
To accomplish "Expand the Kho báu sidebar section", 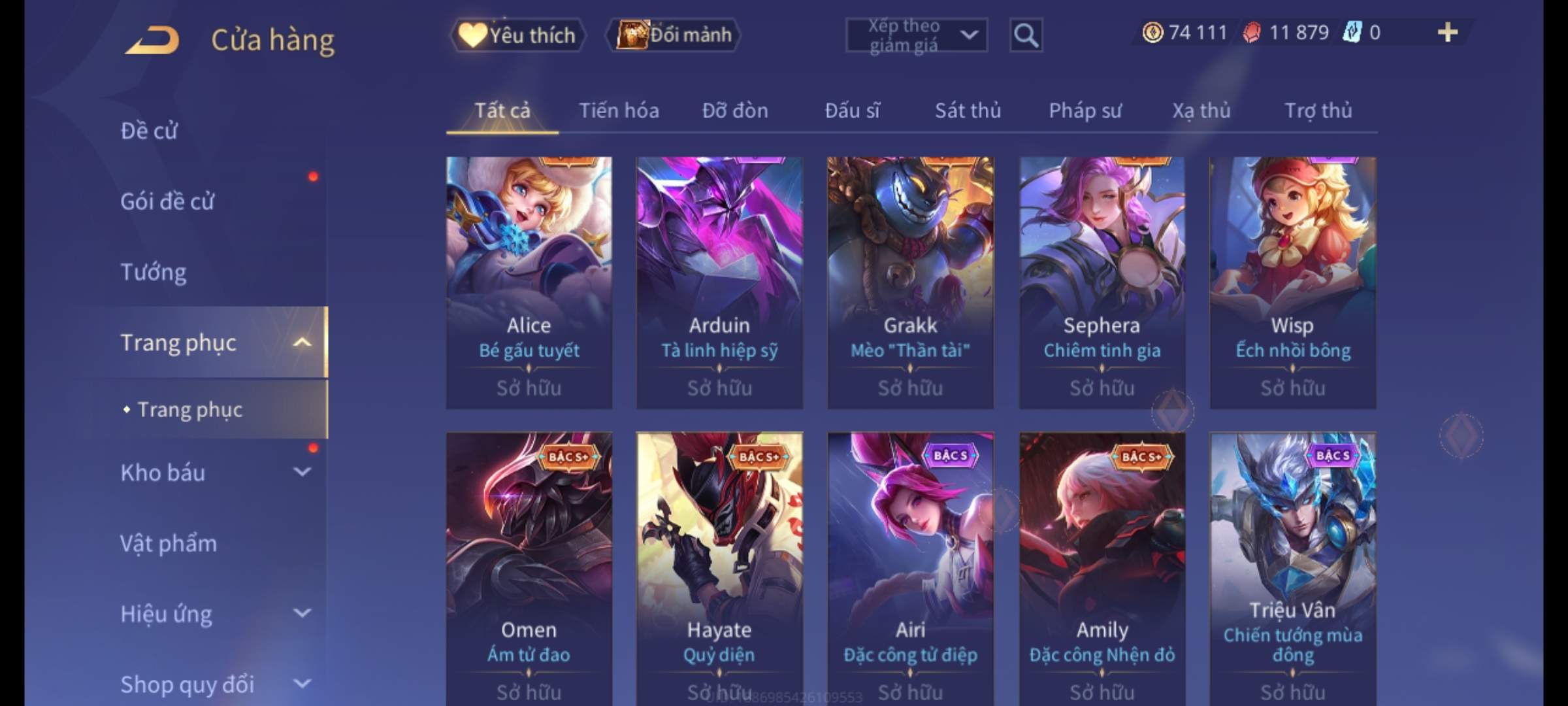I will pyautogui.click(x=302, y=472).
